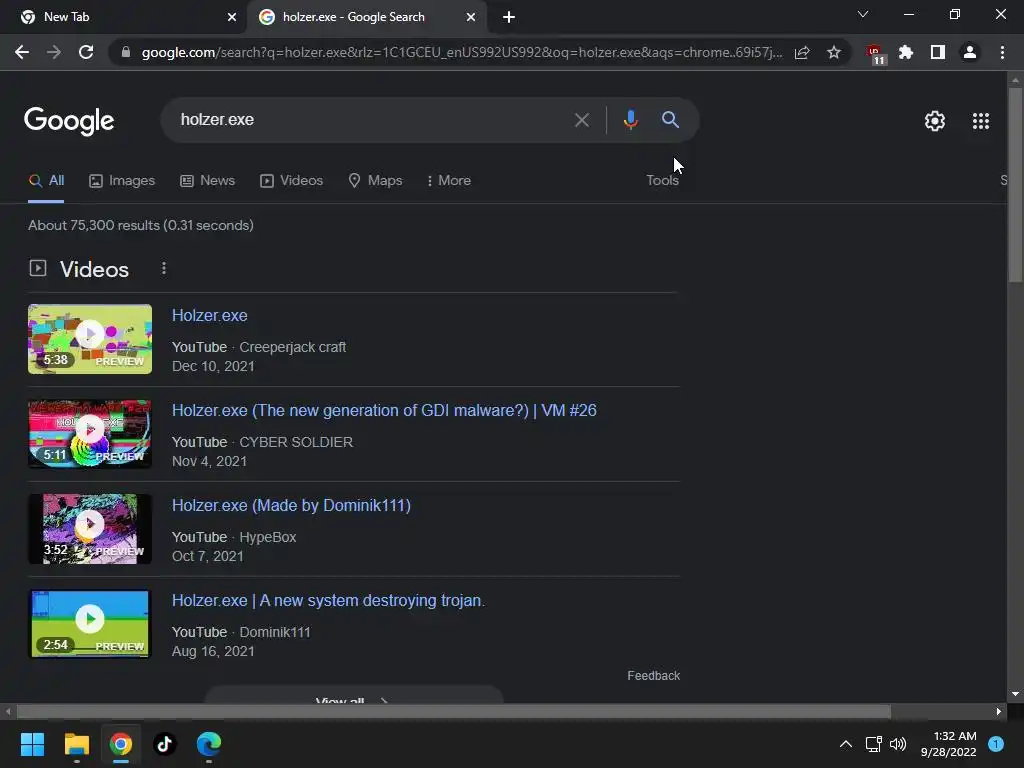Open the tab search dropdown chevron
The height and width of the screenshot is (768, 1024).
click(x=863, y=14)
